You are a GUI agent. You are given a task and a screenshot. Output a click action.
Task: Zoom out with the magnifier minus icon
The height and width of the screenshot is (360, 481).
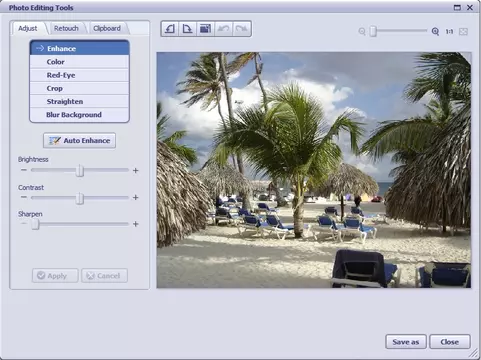[362, 32]
